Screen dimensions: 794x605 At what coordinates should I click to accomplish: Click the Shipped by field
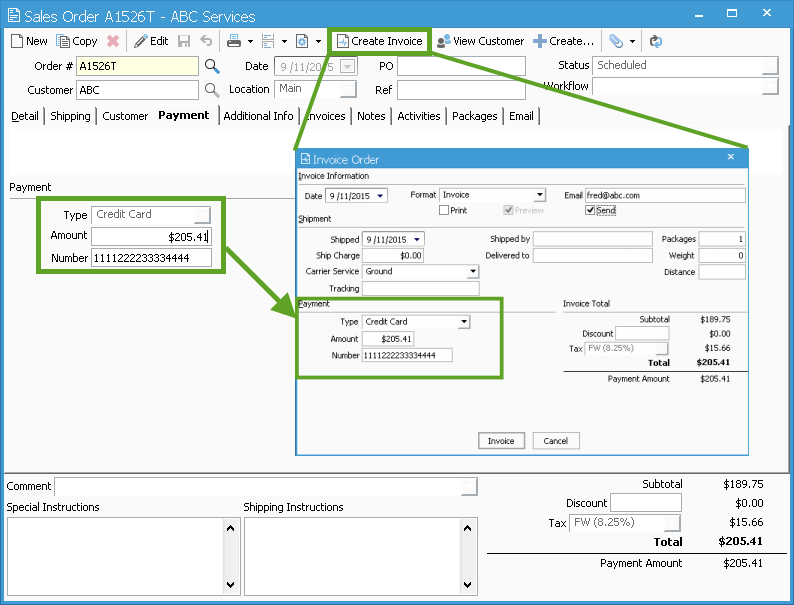pos(592,239)
